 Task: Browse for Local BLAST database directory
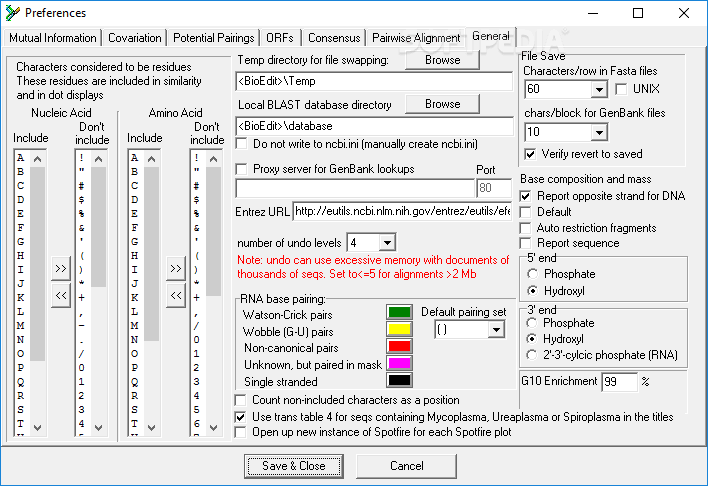point(442,104)
